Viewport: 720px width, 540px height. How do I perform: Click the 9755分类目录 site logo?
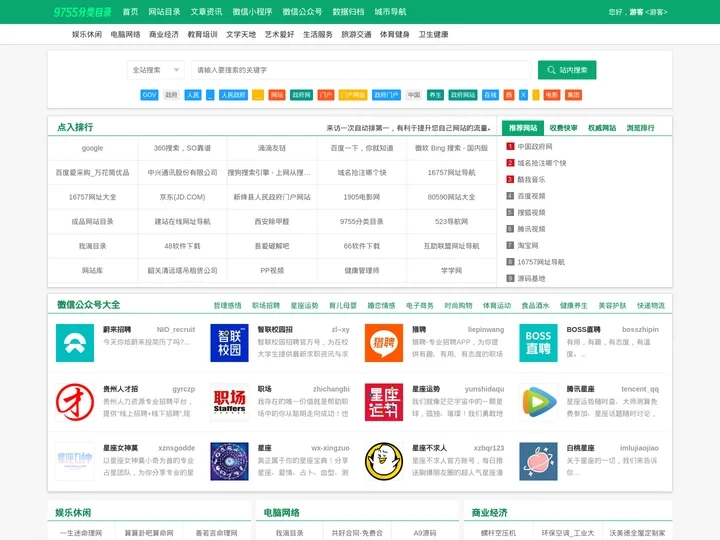(x=82, y=12)
